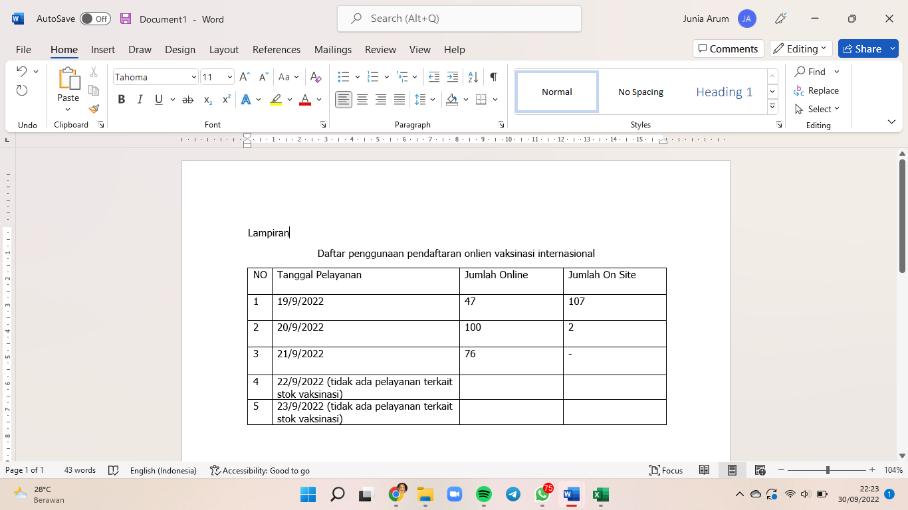Click the text highlight color button
Image resolution: width=908 pixels, height=510 pixels.
(276, 100)
